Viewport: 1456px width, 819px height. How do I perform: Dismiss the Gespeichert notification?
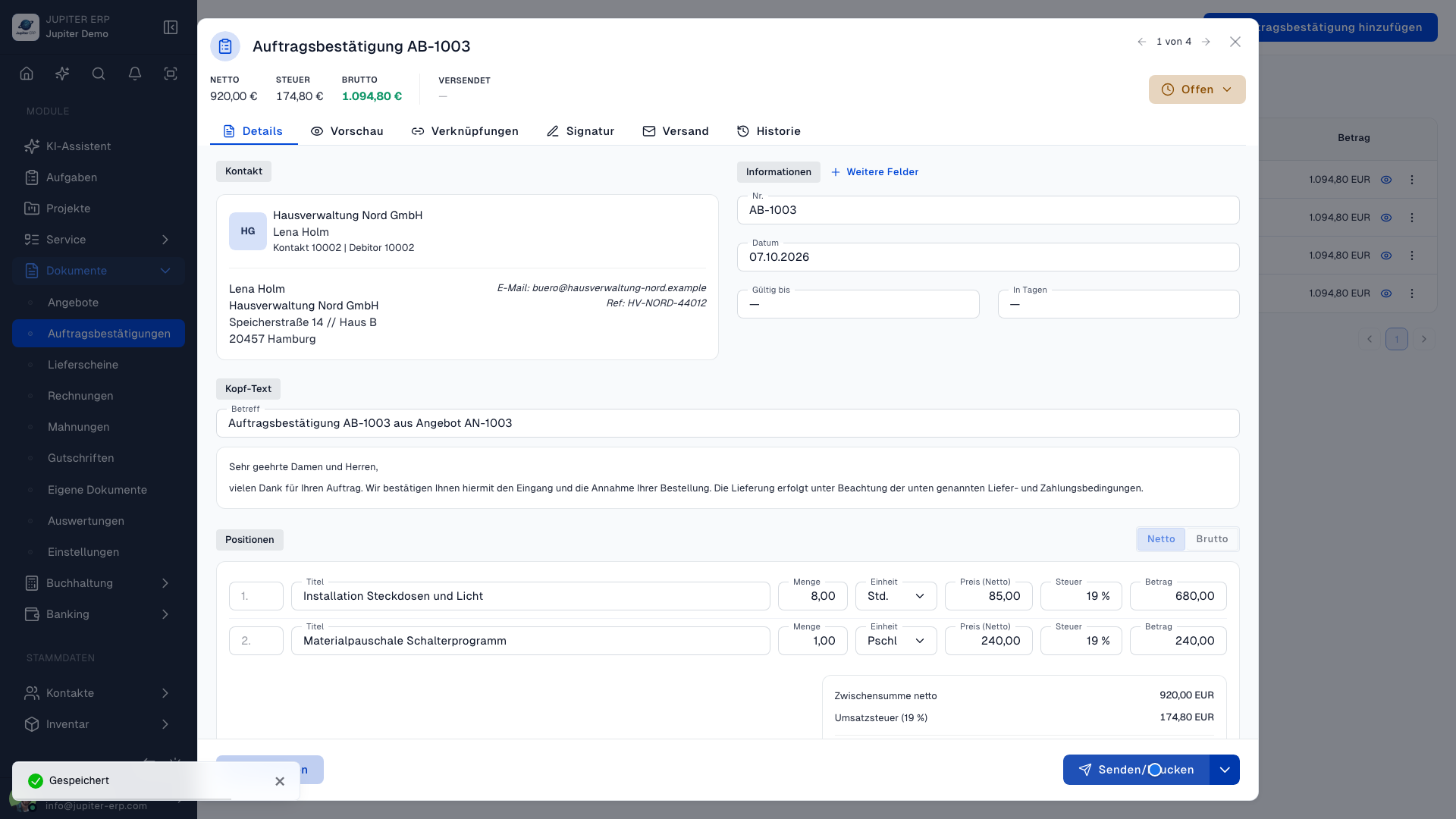(280, 781)
